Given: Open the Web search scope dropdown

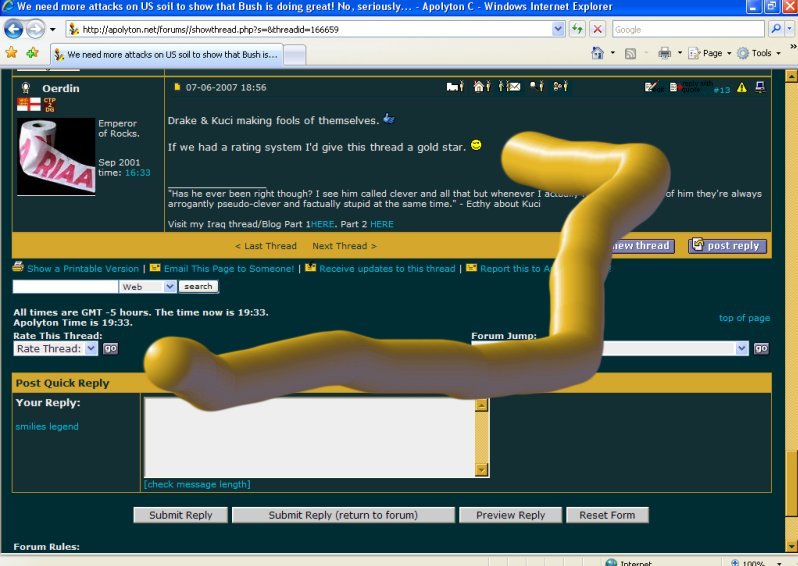Looking at the screenshot, I should [x=169, y=286].
